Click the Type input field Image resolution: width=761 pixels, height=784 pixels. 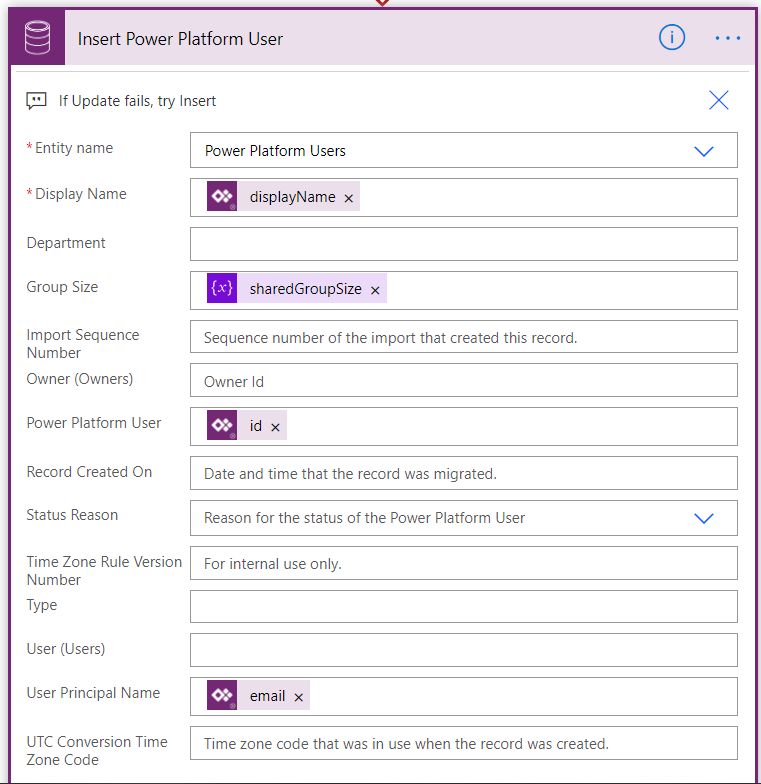point(464,606)
